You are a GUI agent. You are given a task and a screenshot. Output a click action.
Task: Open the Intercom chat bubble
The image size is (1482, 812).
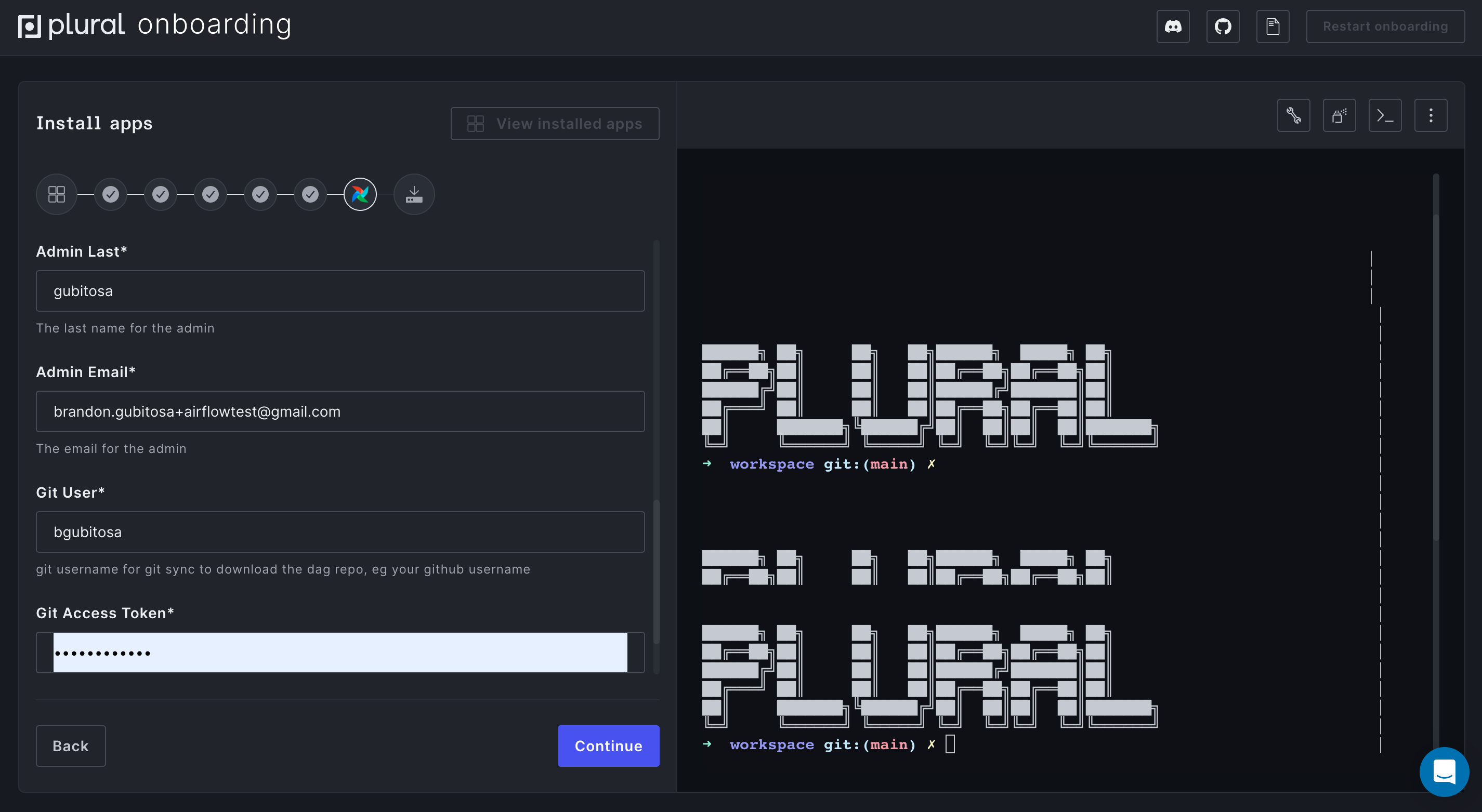click(x=1444, y=772)
